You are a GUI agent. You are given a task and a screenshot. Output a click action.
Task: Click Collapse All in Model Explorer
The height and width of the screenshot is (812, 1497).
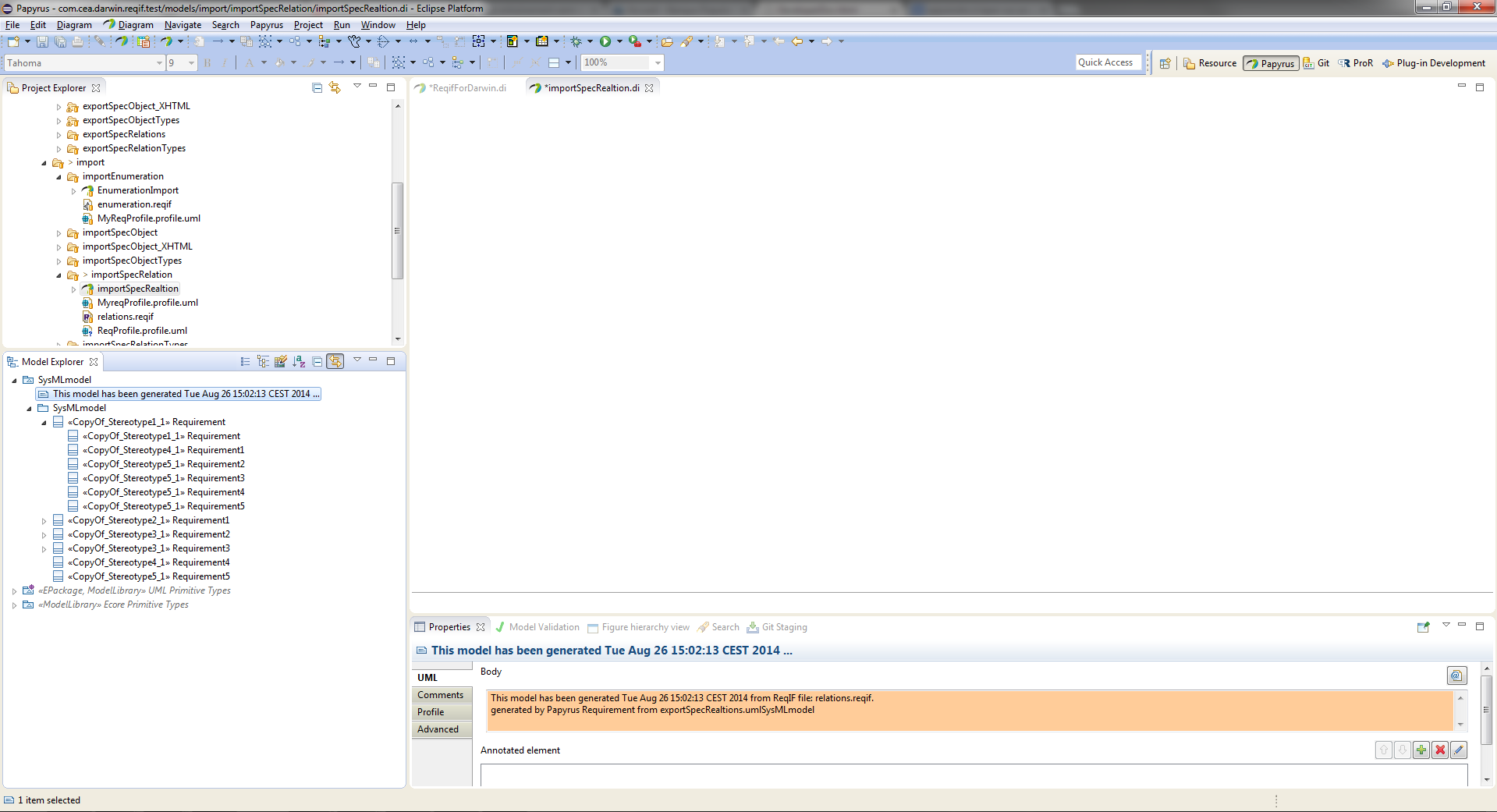click(x=317, y=361)
